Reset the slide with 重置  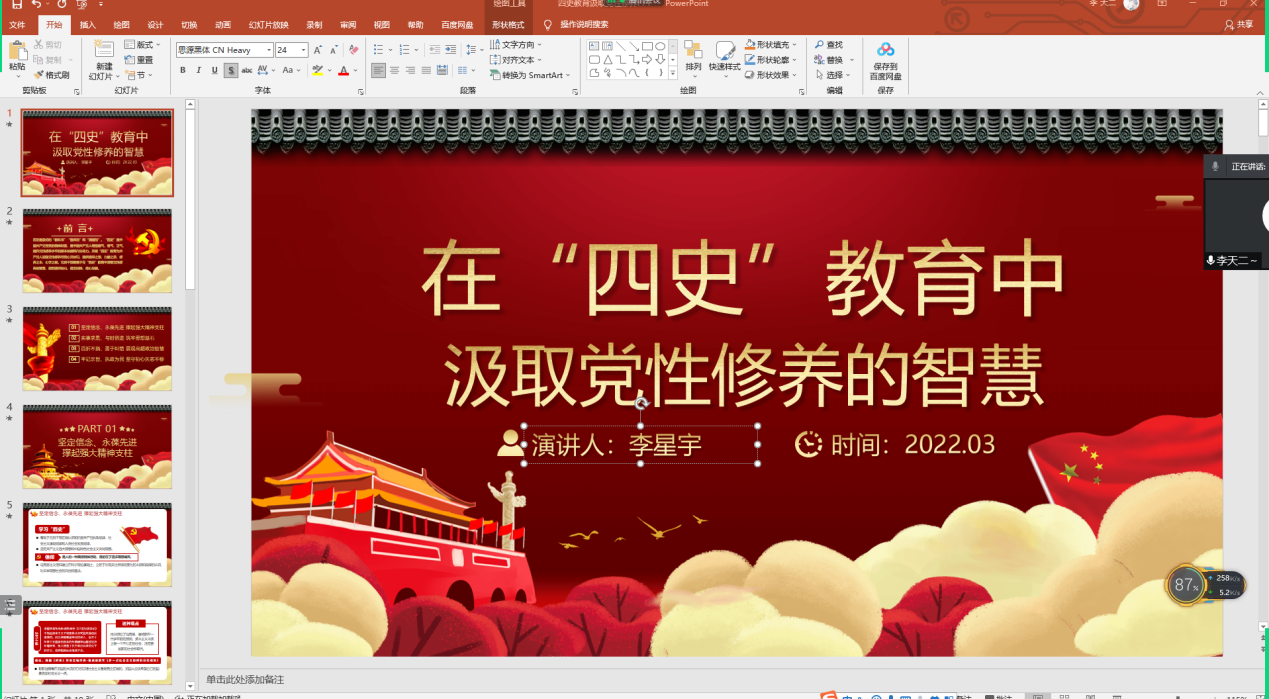pyautogui.click(x=139, y=60)
